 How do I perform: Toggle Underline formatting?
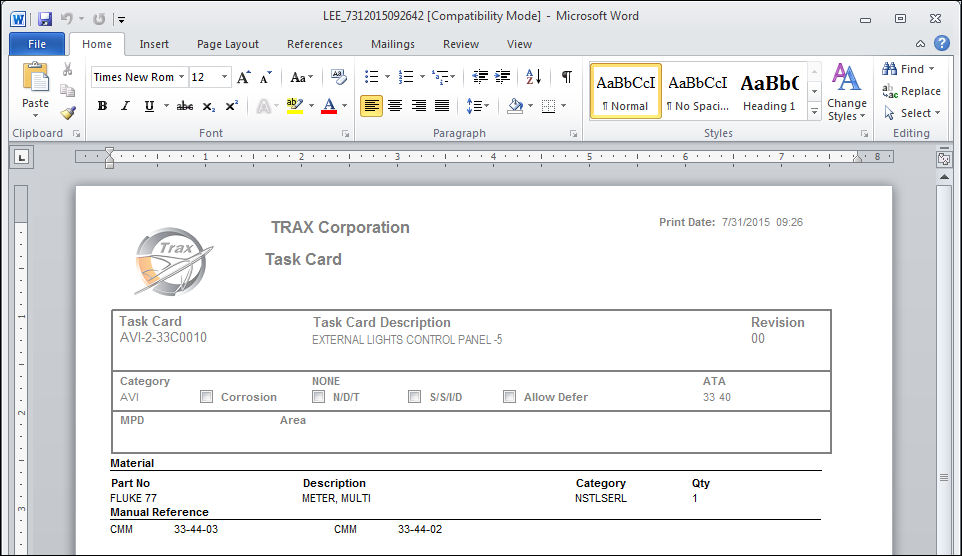149,106
